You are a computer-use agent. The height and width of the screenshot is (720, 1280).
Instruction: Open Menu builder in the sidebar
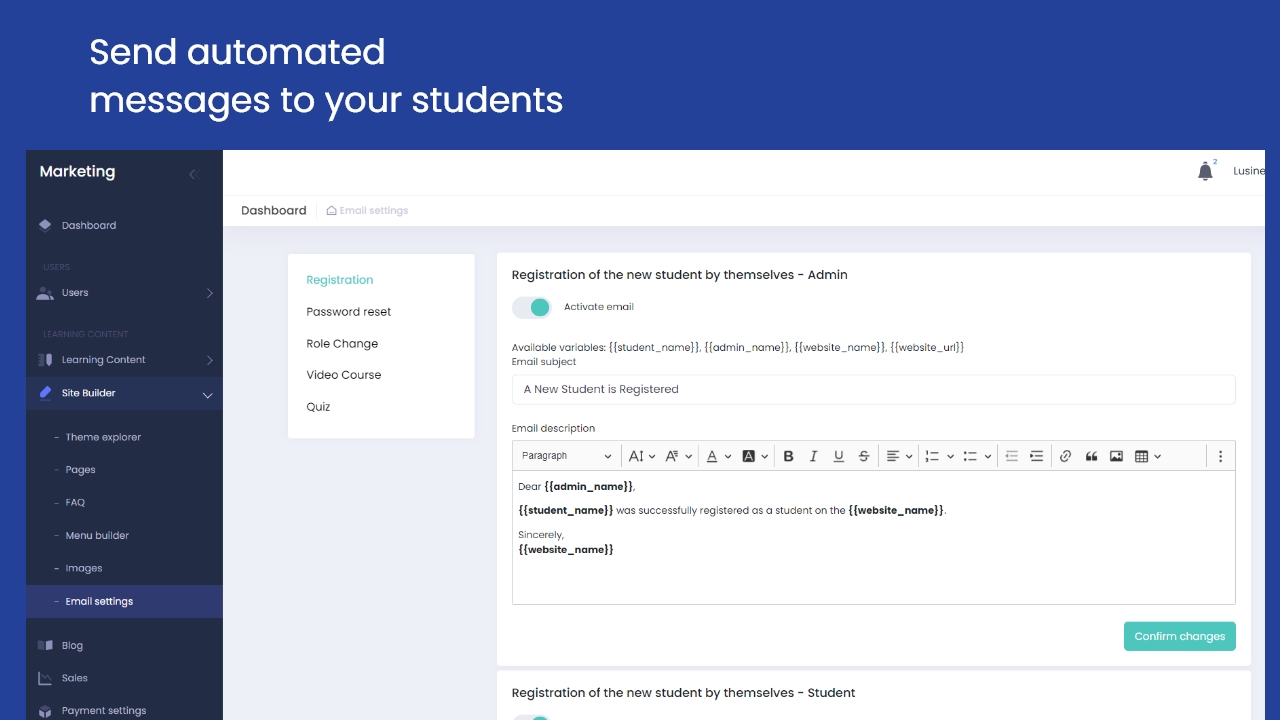pos(97,536)
